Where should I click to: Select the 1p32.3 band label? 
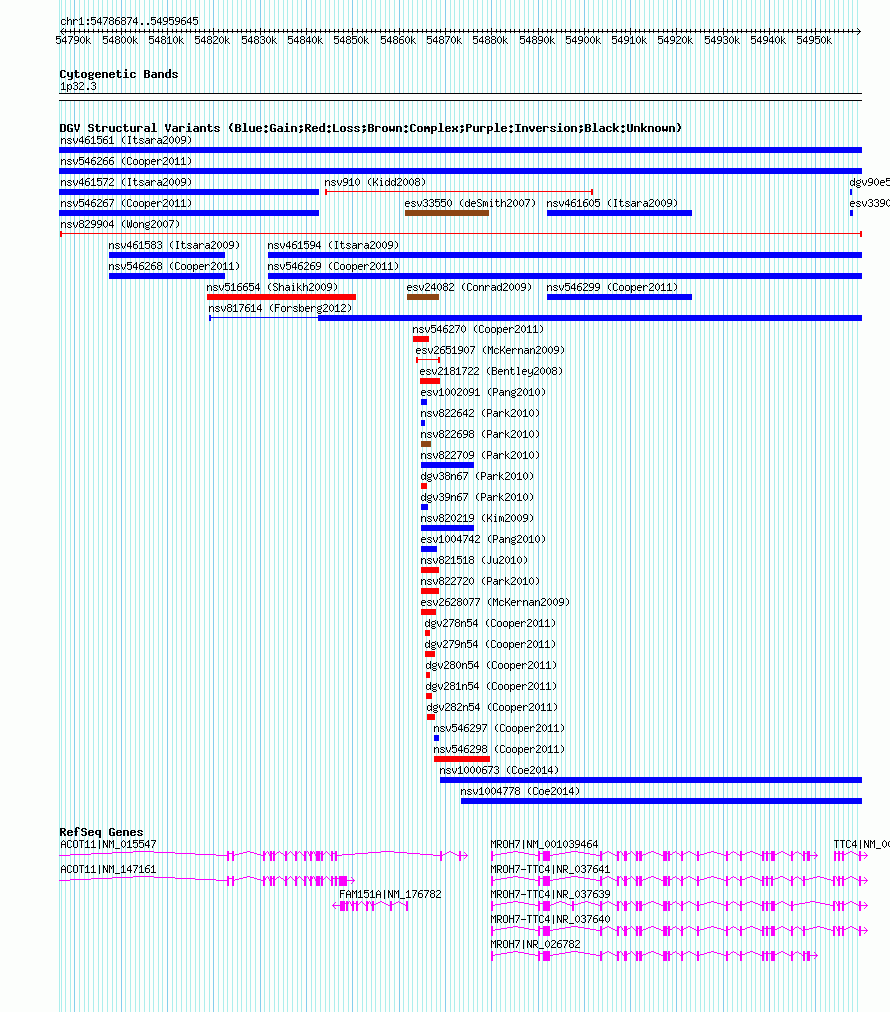coord(78,86)
